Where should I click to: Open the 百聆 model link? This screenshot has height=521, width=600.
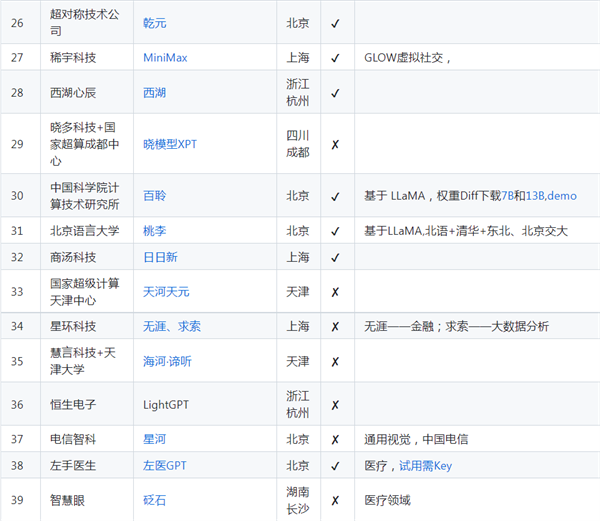(x=155, y=196)
